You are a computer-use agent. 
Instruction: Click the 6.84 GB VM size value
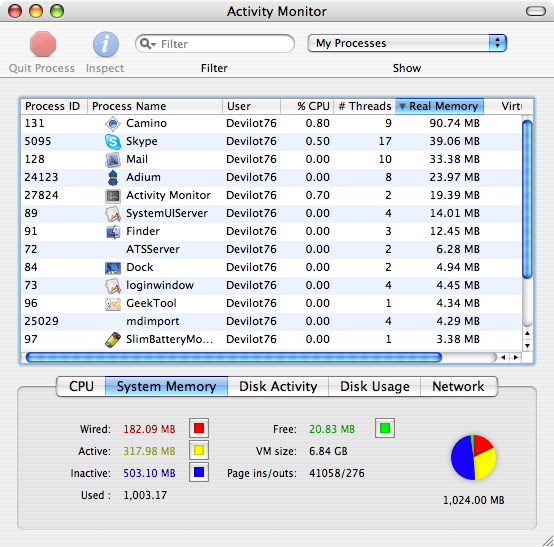[x=328, y=451]
